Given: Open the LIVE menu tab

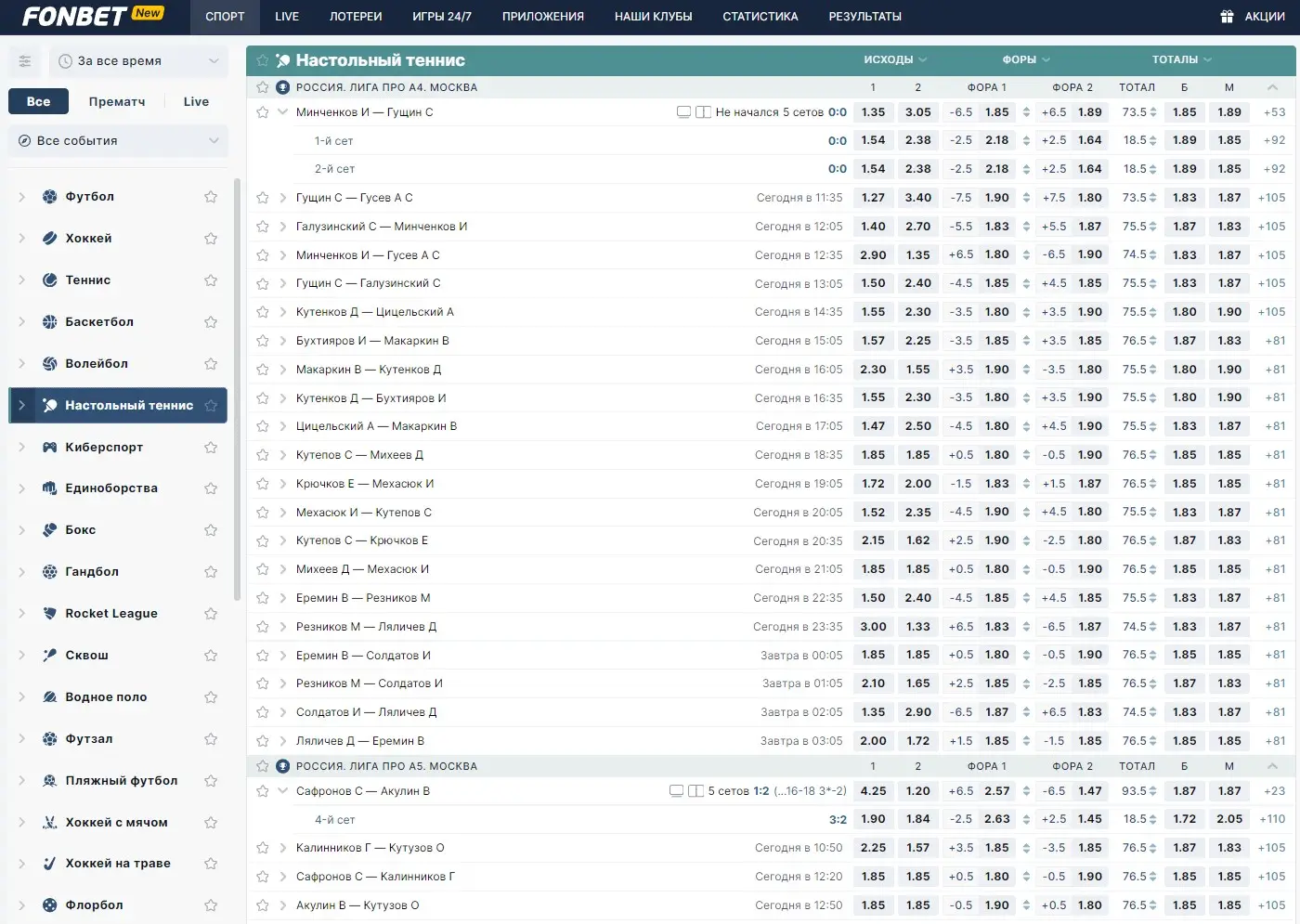Looking at the screenshot, I should pos(287,17).
